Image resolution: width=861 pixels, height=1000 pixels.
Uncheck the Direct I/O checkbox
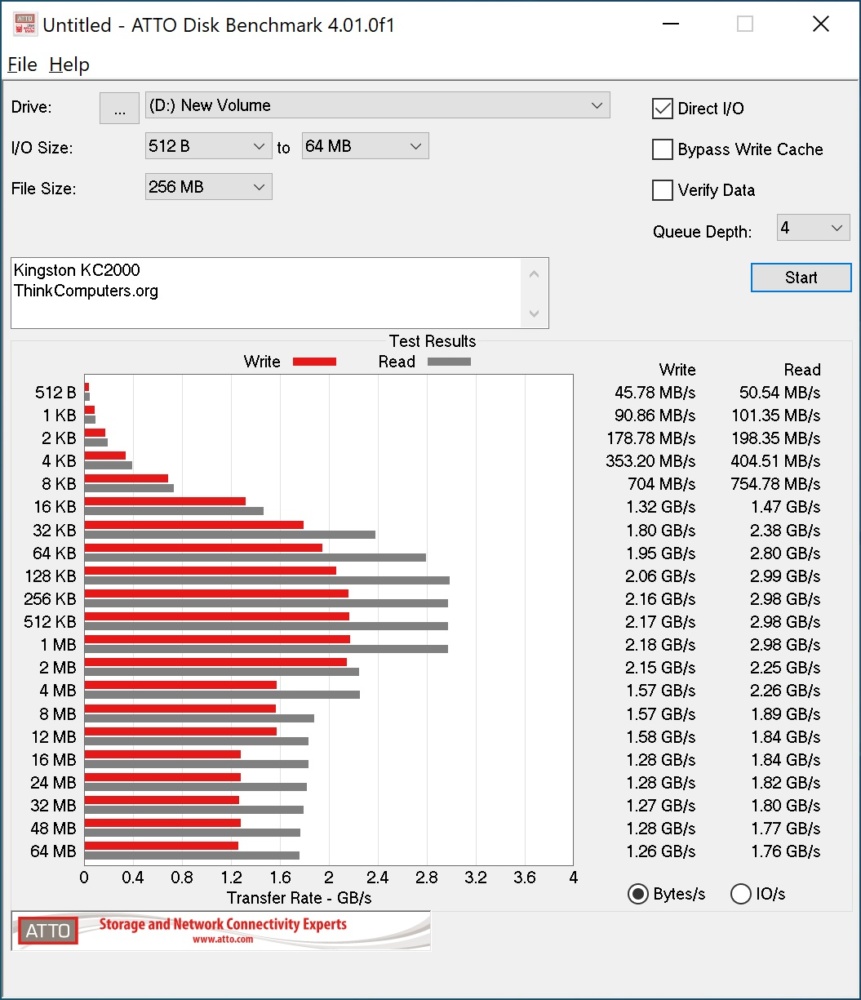(x=663, y=108)
